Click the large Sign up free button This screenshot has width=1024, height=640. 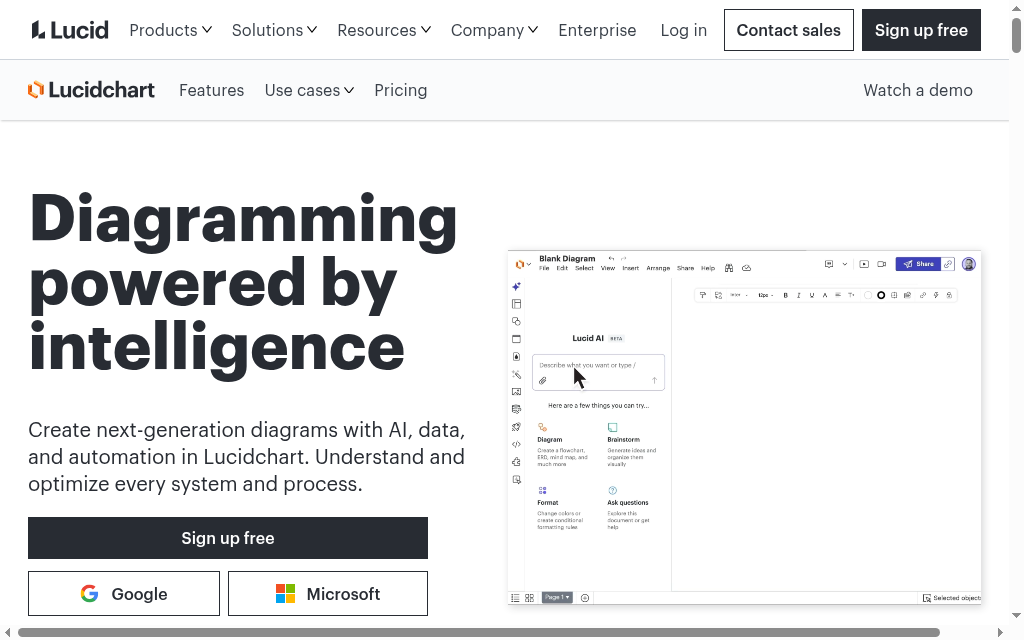(x=228, y=538)
